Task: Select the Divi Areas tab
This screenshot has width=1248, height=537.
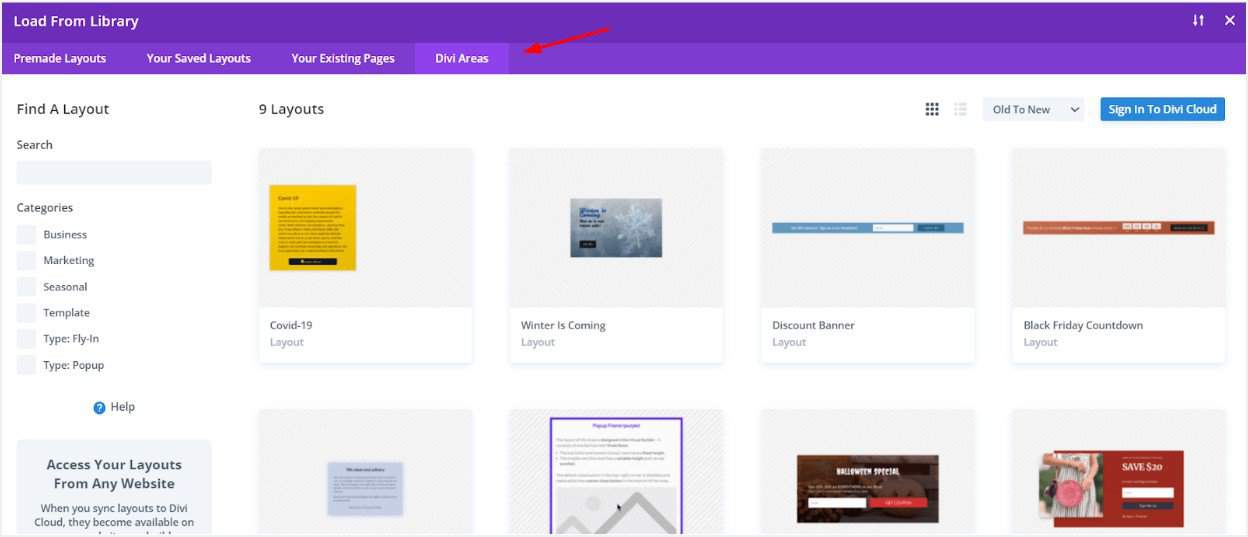Action: click(x=462, y=58)
